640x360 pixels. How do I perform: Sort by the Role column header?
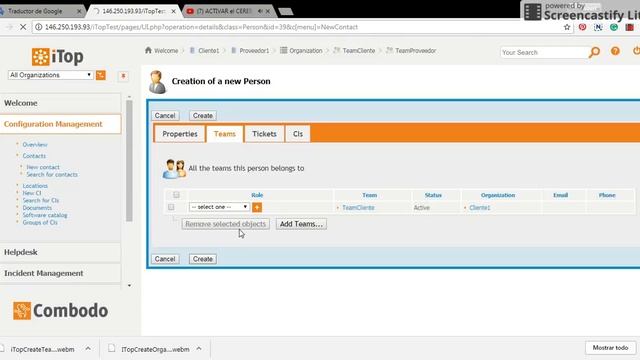coord(257,195)
